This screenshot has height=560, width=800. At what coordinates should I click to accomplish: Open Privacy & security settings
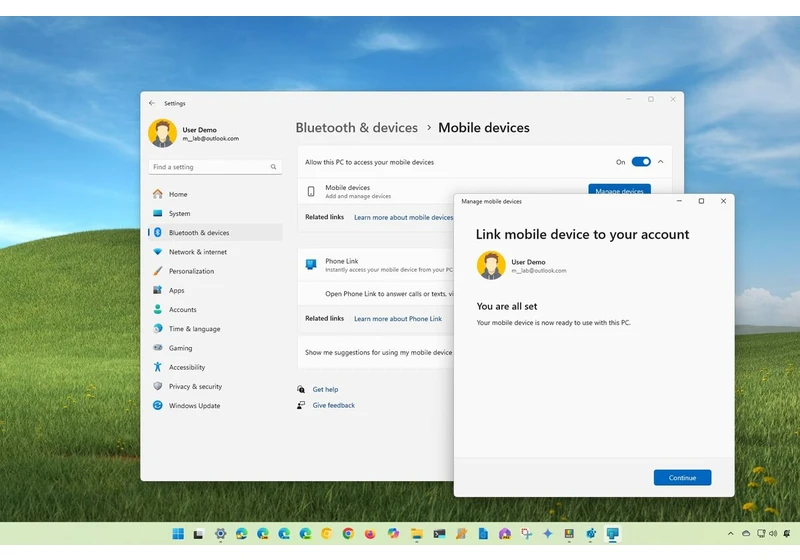point(215,387)
